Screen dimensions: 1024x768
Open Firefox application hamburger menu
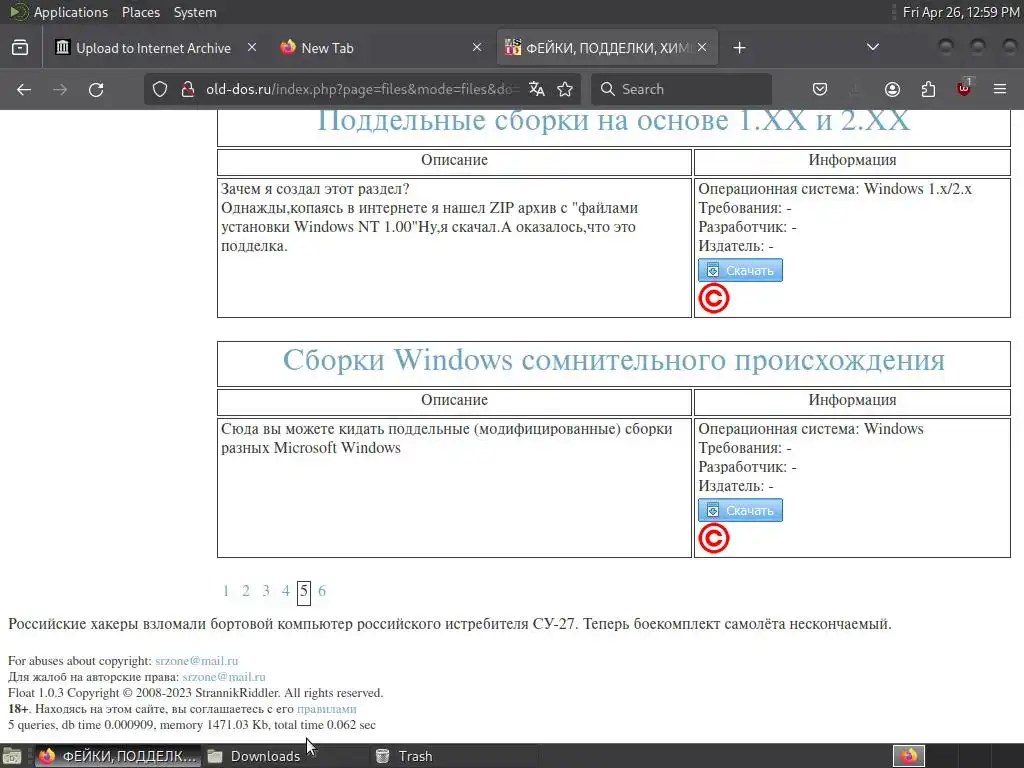[1000, 89]
